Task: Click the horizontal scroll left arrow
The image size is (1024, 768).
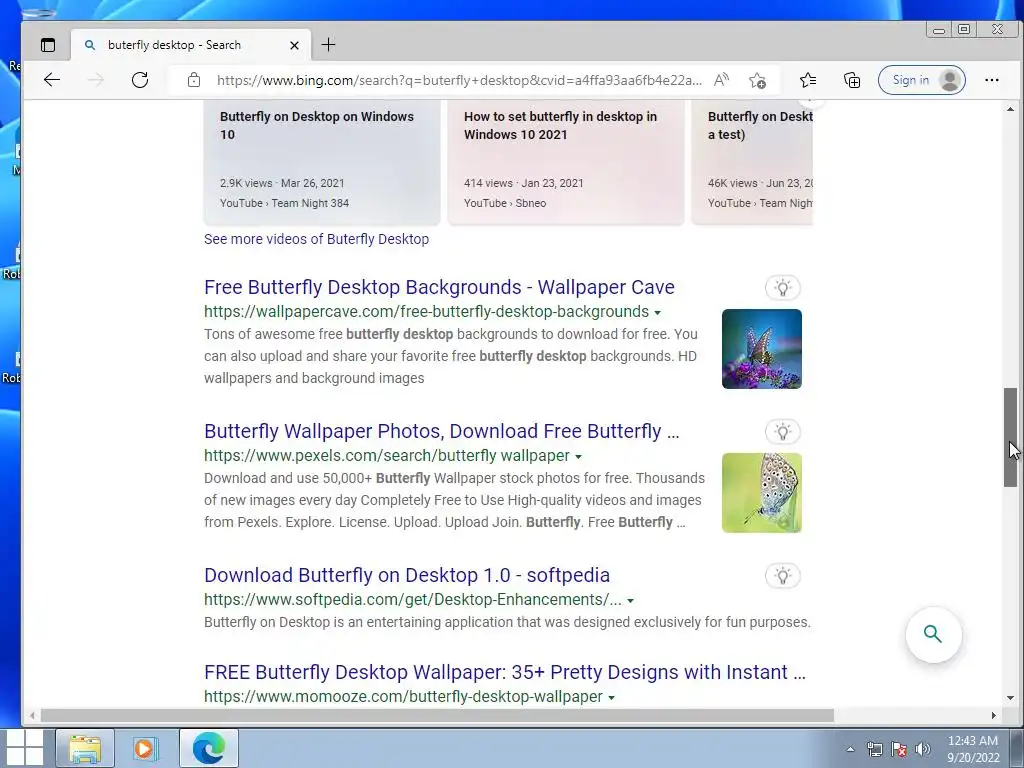Action: pos(31,715)
